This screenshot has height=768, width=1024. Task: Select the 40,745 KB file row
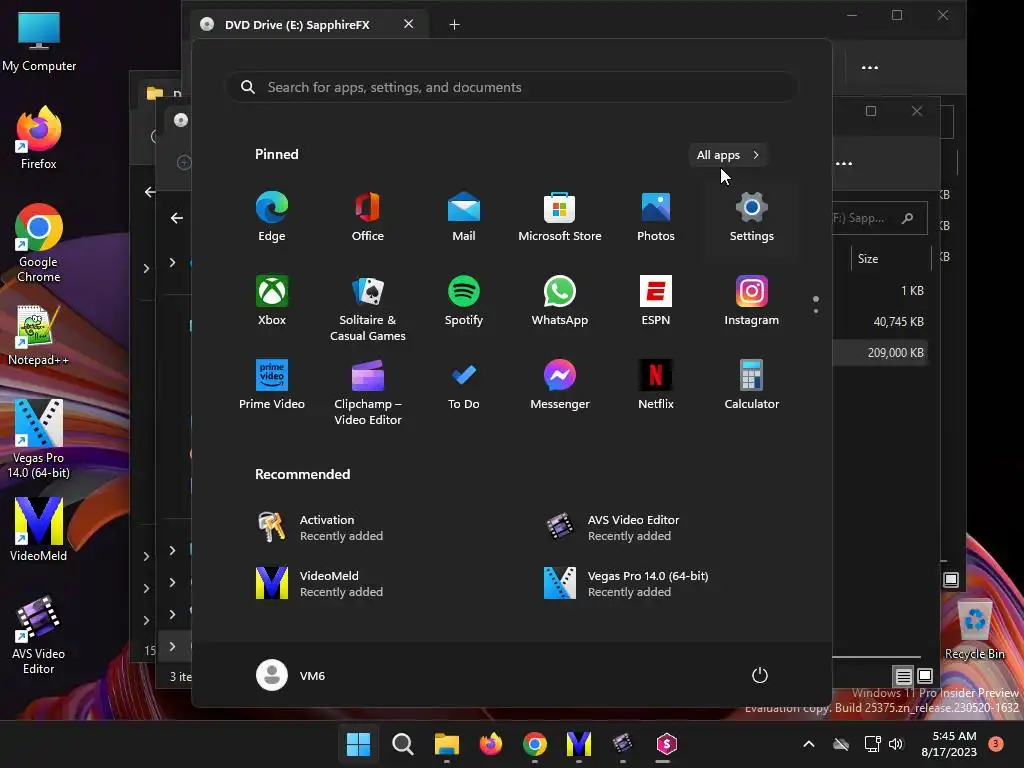pos(881,321)
